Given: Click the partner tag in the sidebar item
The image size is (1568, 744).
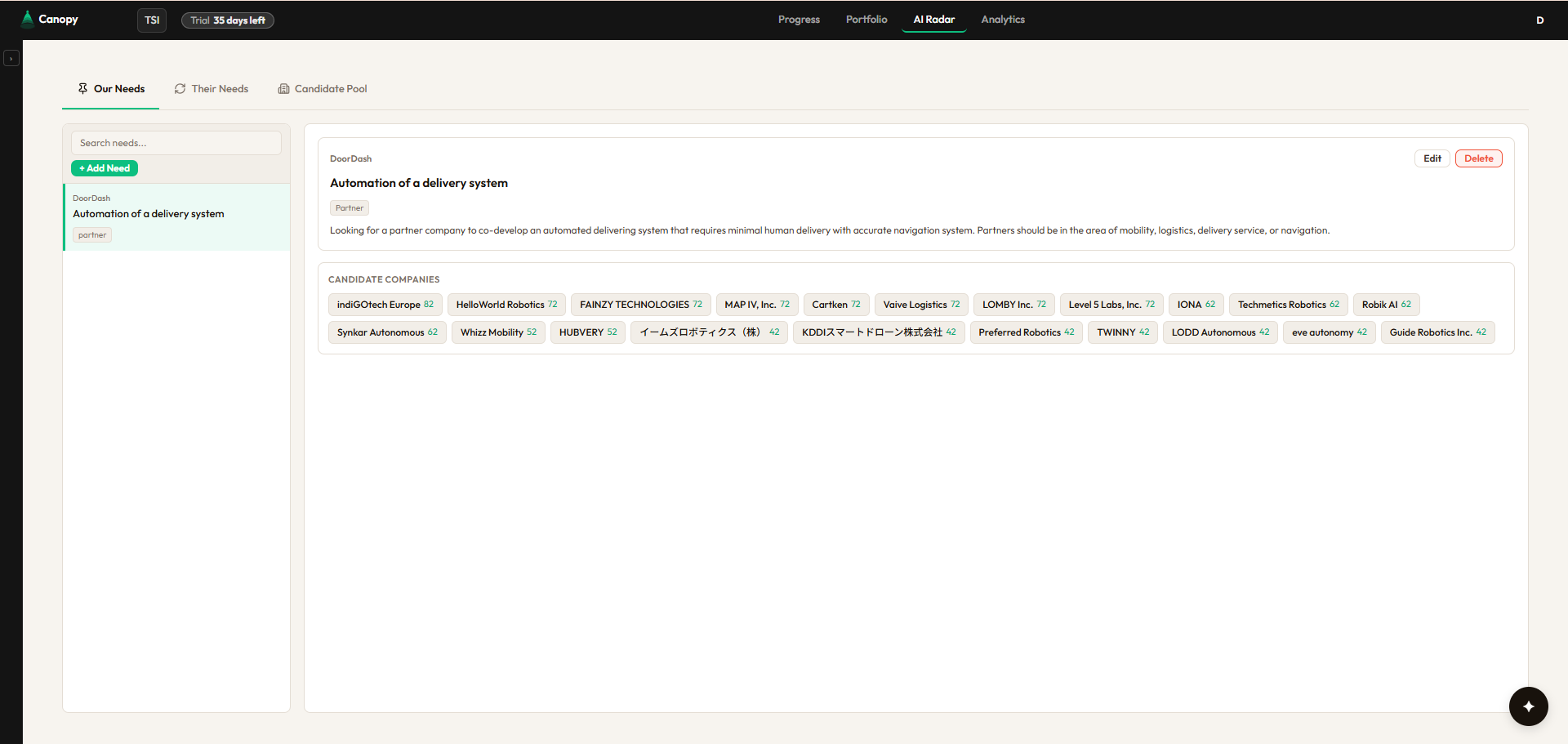Looking at the screenshot, I should point(92,235).
